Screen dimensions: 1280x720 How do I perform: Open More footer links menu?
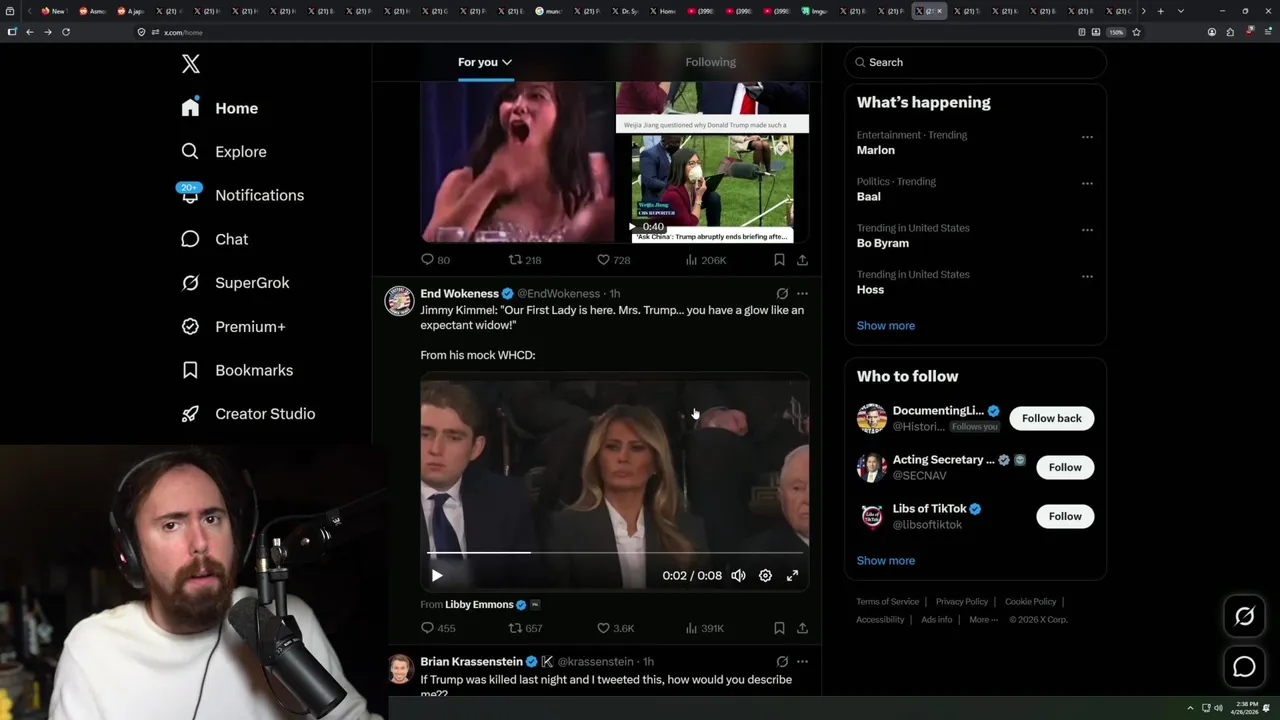pos(983,619)
